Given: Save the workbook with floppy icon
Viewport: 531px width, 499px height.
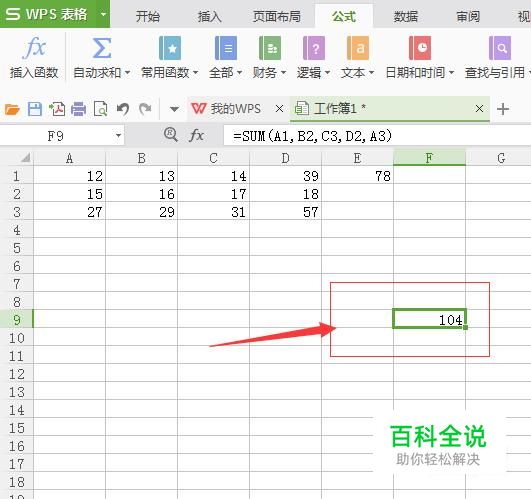Looking at the screenshot, I should pos(35,109).
